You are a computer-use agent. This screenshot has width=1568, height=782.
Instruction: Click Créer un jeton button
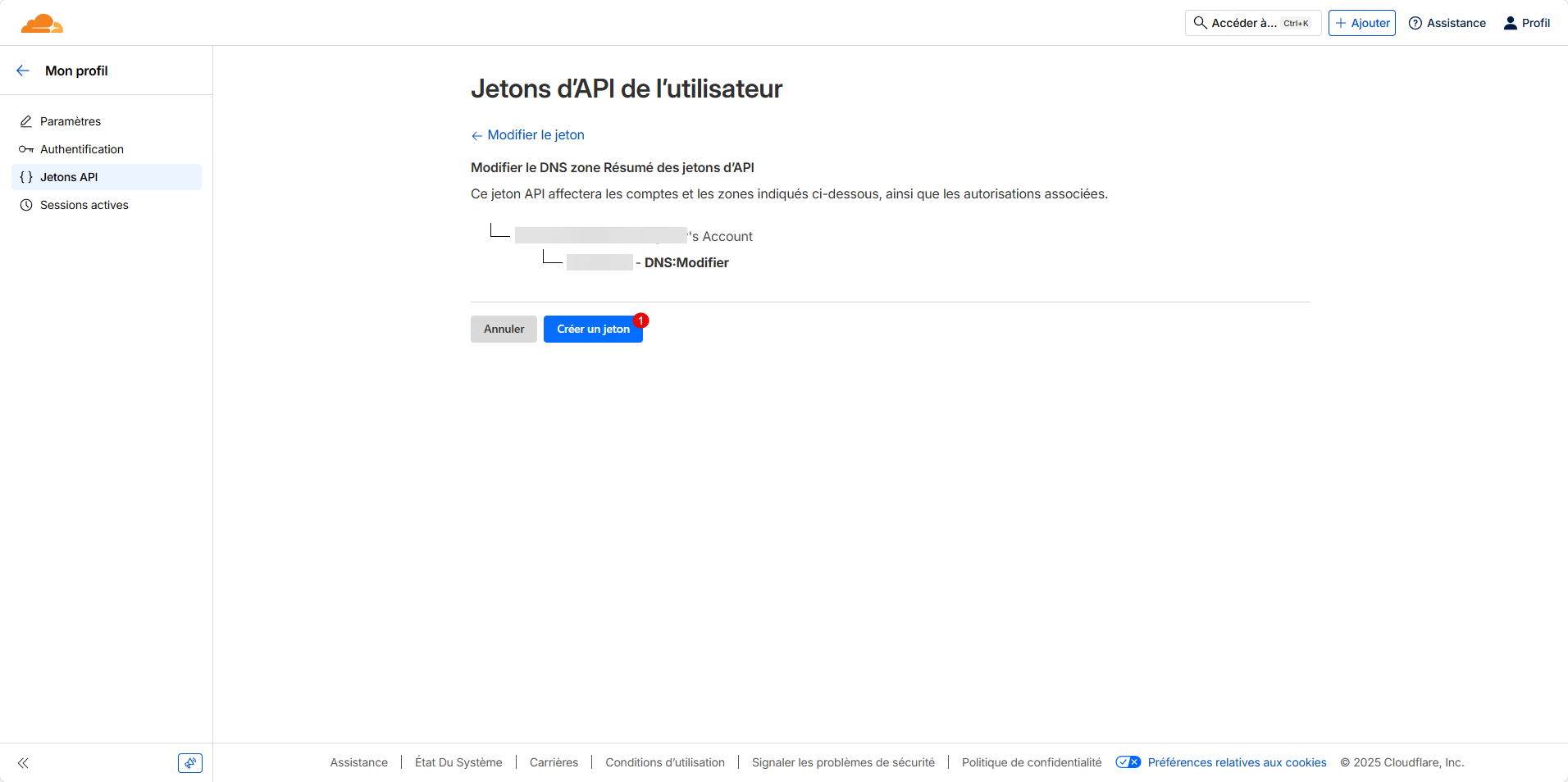coord(592,330)
